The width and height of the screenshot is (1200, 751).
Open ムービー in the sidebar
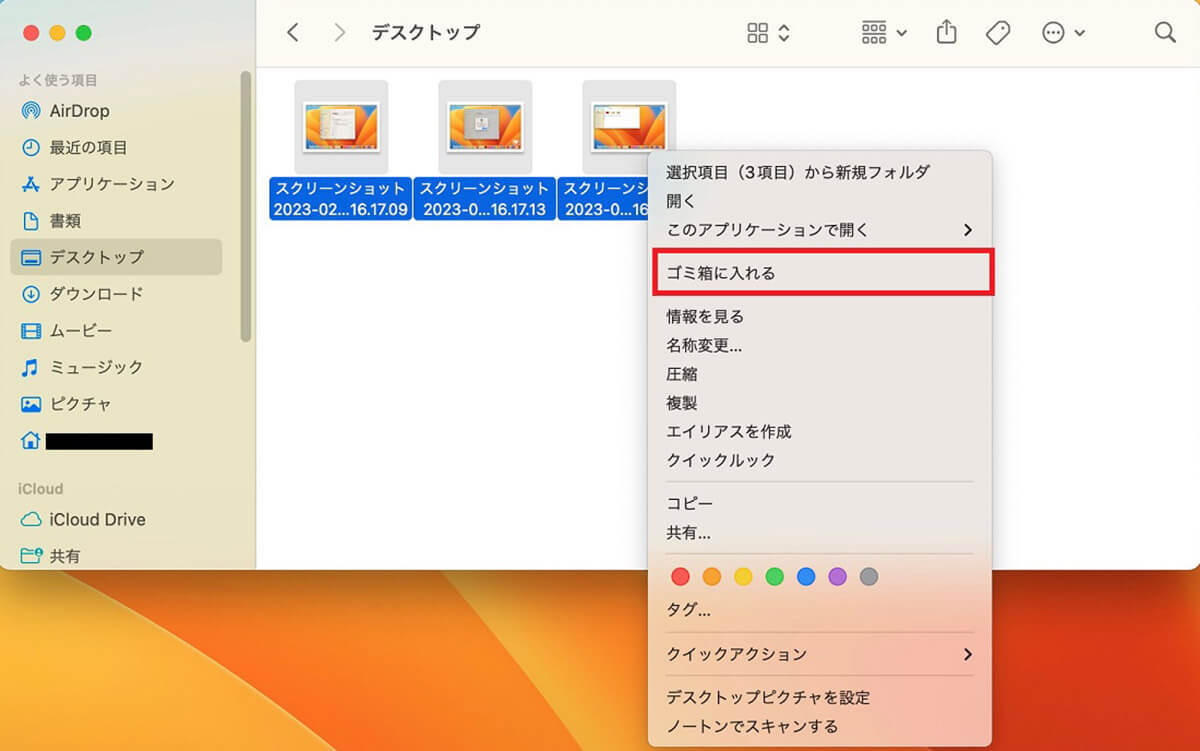click(x=116, y=331)
